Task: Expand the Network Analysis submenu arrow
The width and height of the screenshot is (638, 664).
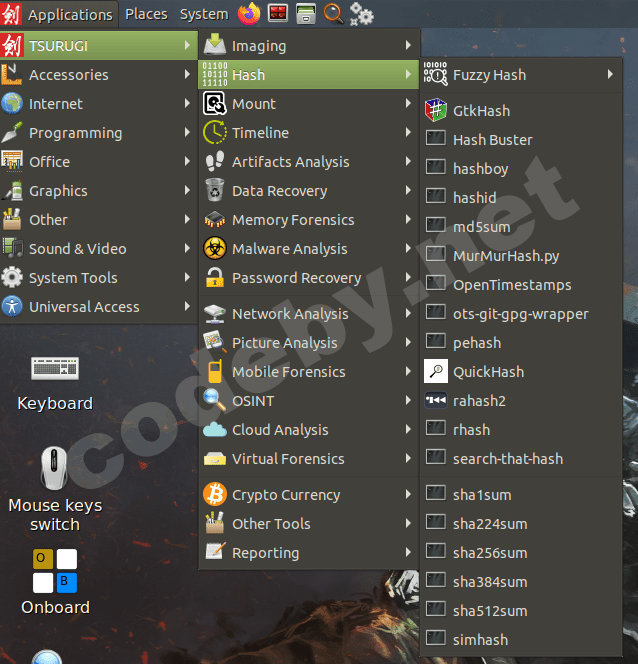Action: pyautogui.click(x=408, y=313)
